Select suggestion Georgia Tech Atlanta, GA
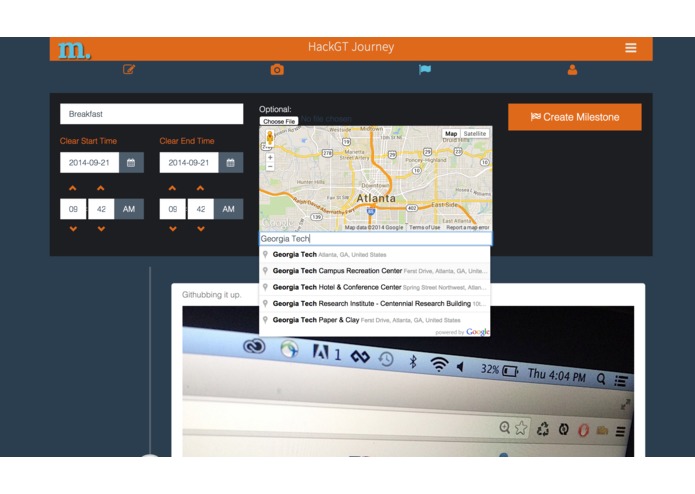This screenshot has width=695, height=494. 375,254
